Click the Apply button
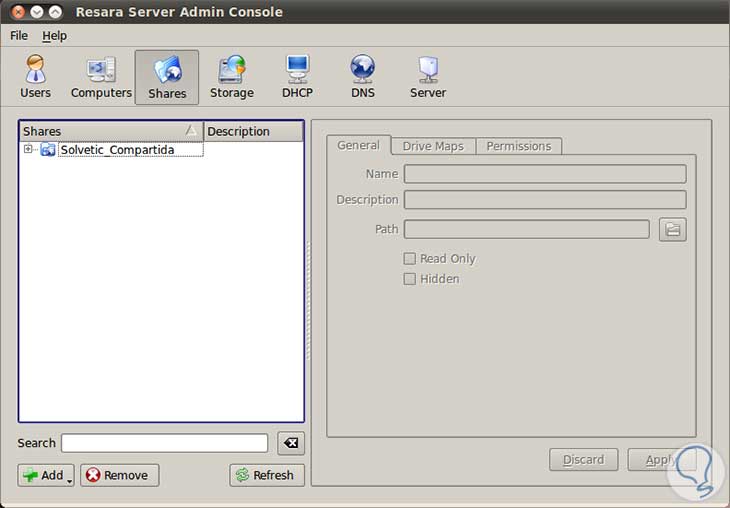The image size is (730, 508). (x=662, y=460)
